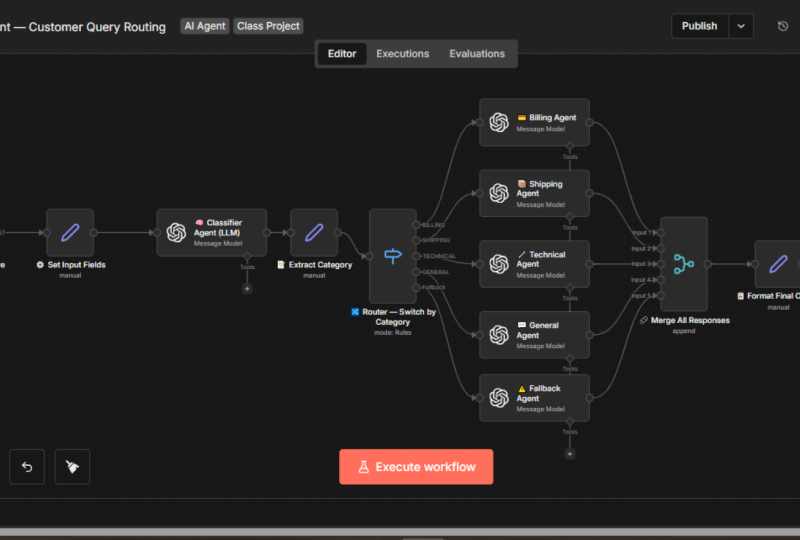This screenshot has height=540, width=800.
Task: Click the Billing Agent Tools diamond connector
Action: (570, 146)
